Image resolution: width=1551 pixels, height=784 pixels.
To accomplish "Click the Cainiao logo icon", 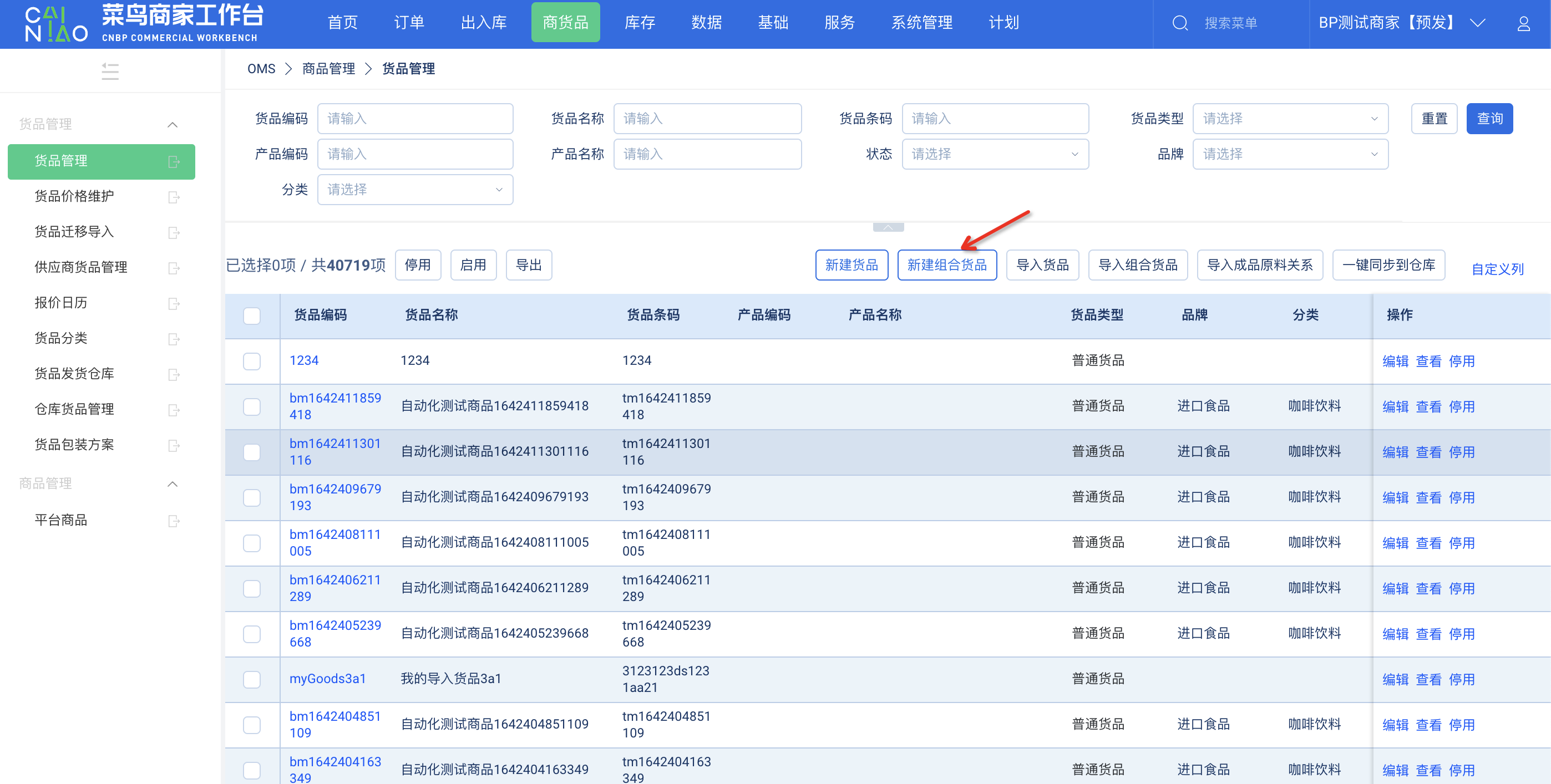I will [56, 24].
